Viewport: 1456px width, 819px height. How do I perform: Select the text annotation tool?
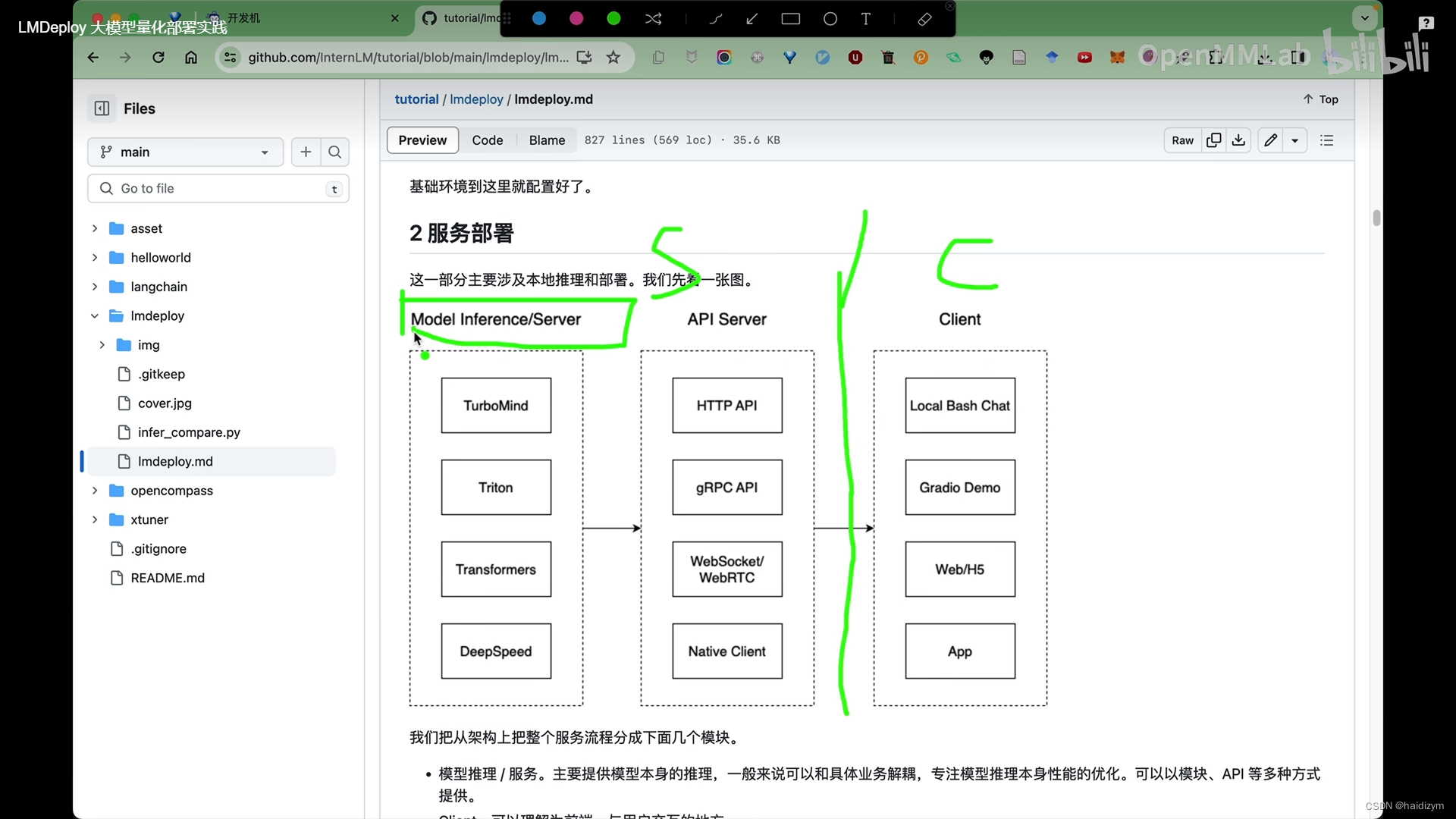[866, 19]
